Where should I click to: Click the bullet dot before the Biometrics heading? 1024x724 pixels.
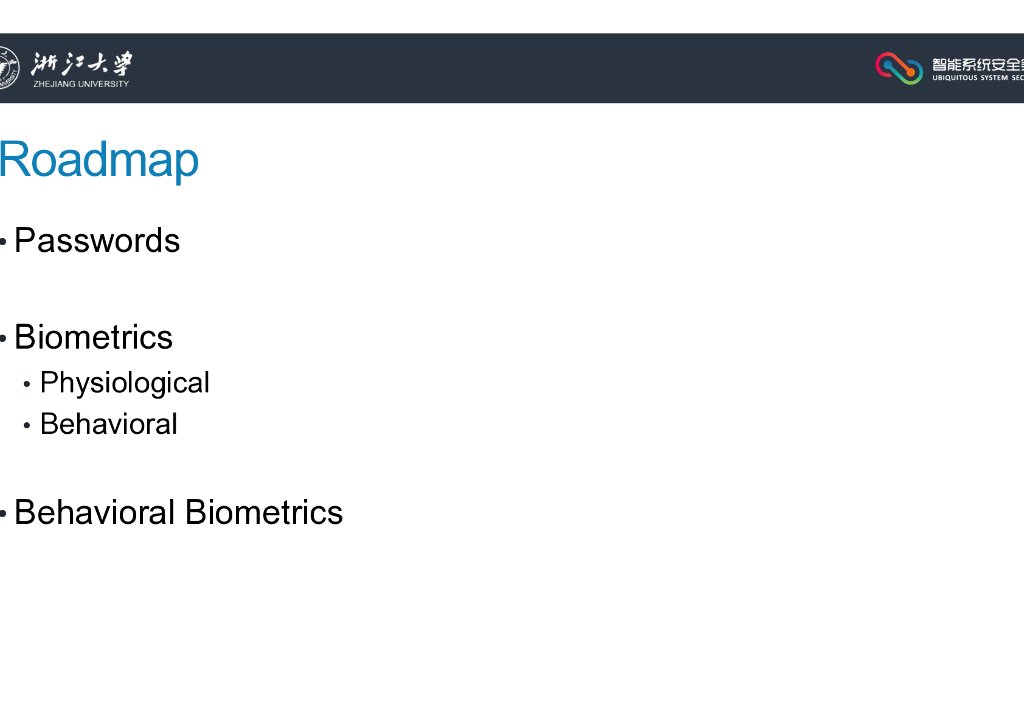(x=4, y=339)
